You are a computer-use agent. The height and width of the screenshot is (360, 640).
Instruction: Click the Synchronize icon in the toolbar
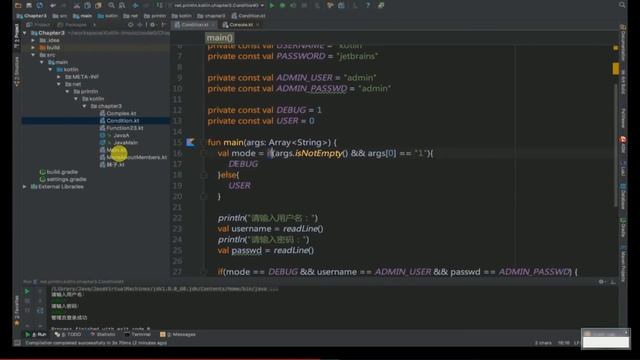[40, 5]
